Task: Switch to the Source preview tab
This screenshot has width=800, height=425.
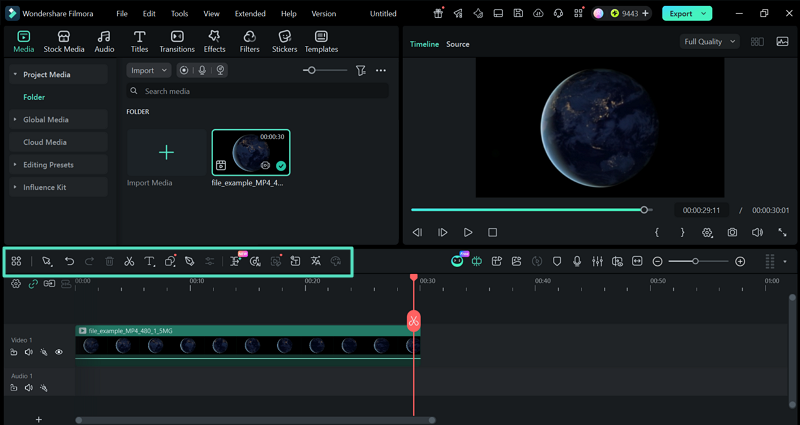Action: click(458, 44)
